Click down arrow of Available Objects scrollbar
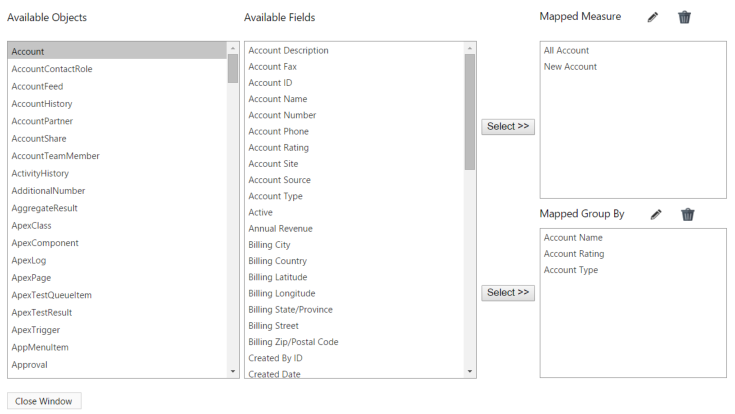Viewport: 735px width, 414px height. pos(233,371)
